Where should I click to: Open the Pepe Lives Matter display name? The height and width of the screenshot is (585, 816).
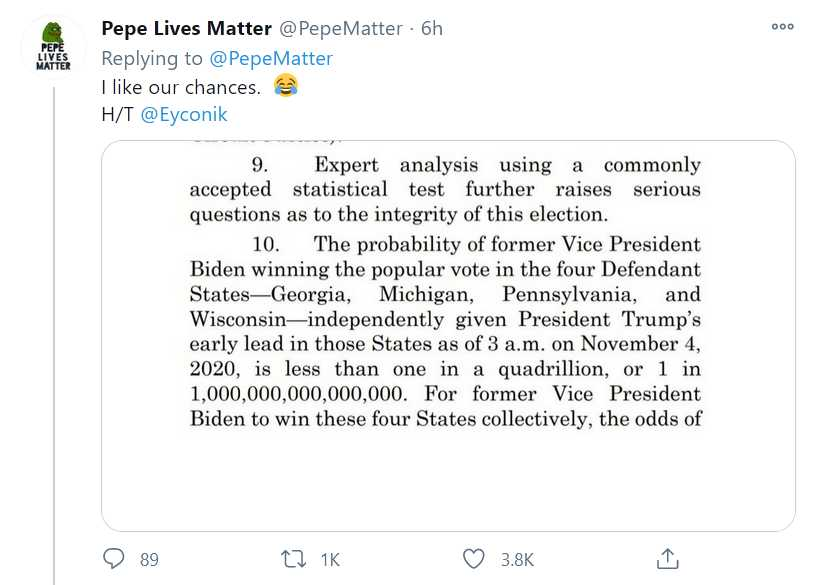pos(186,29)
